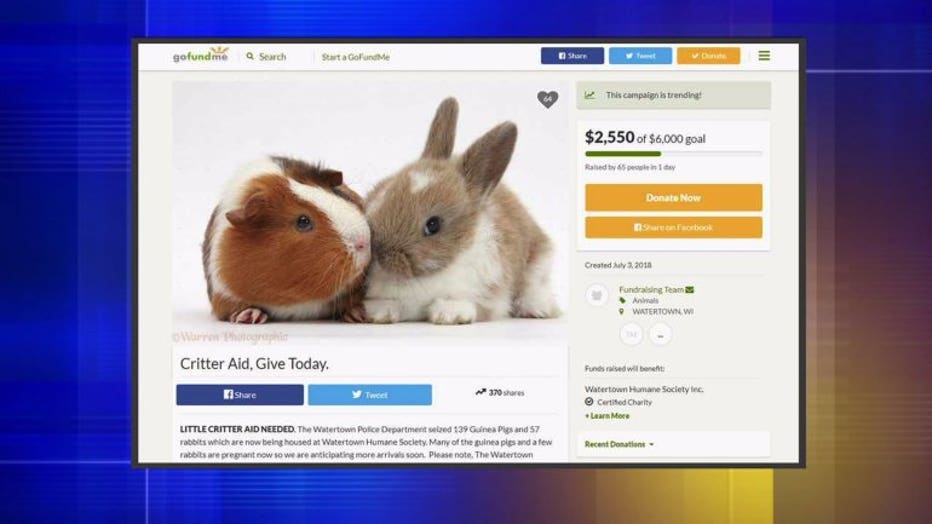Expand the Recent Donations dropdown
Image resolution: width=932 pixels, height=524 pixels.
619,444
